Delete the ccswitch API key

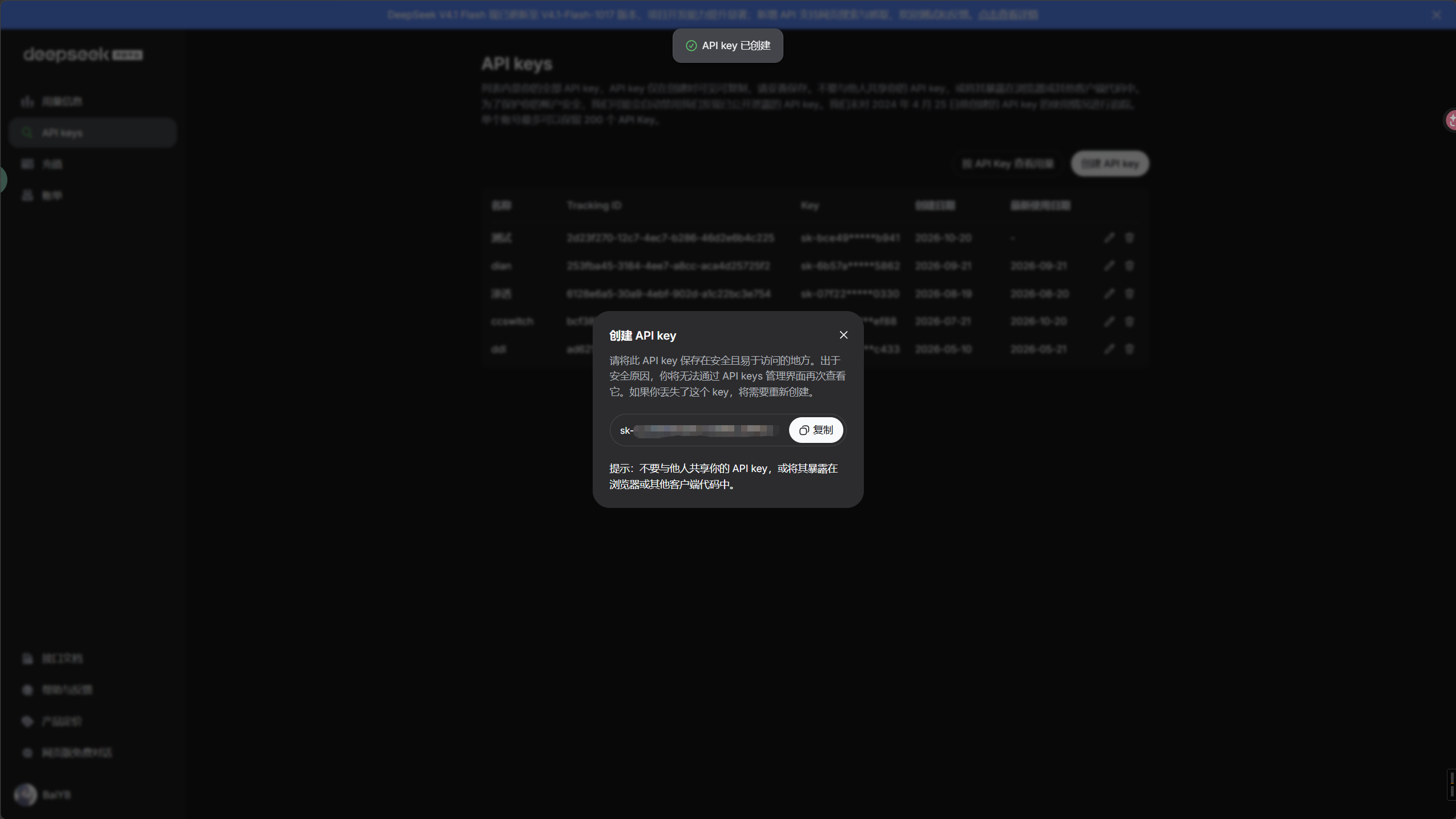[1129, 321]
